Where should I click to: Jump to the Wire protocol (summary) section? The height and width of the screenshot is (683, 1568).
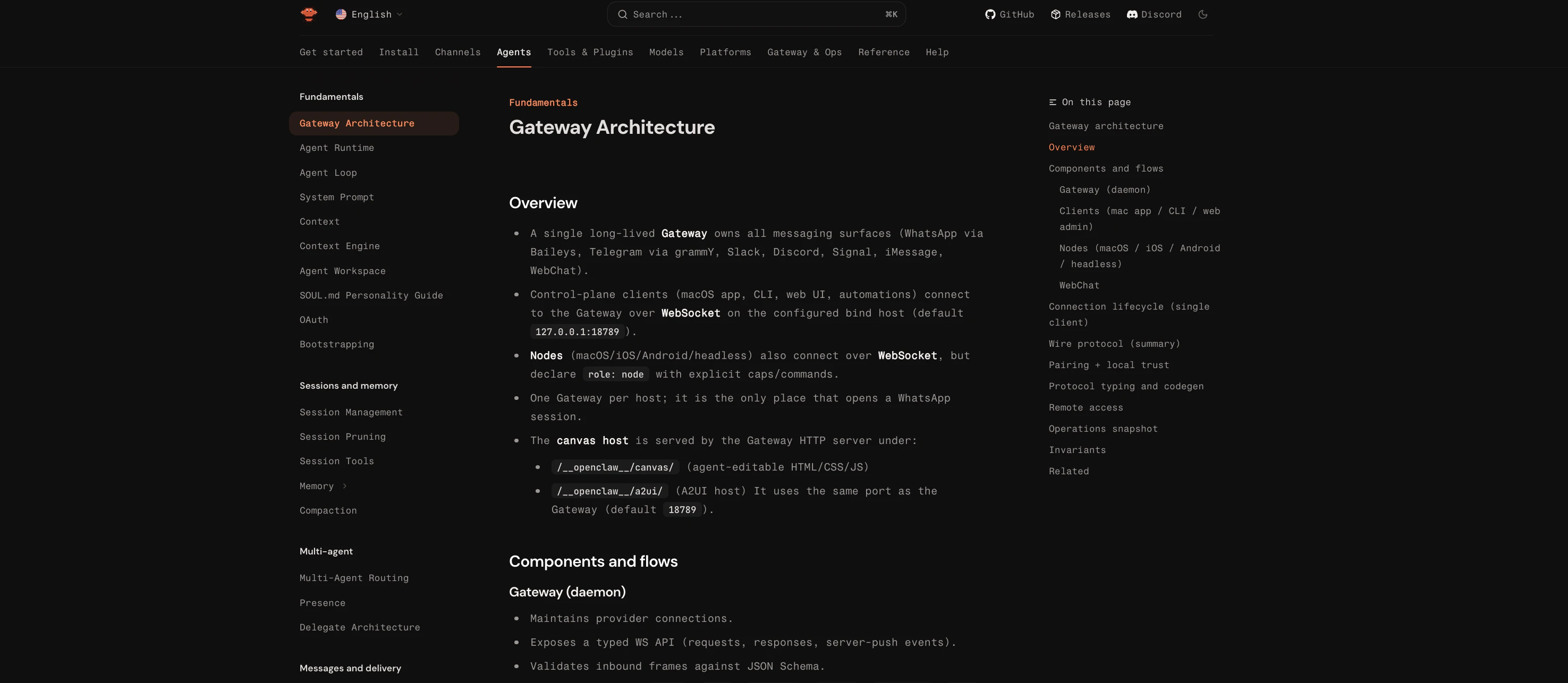[x=1114, y=344]
